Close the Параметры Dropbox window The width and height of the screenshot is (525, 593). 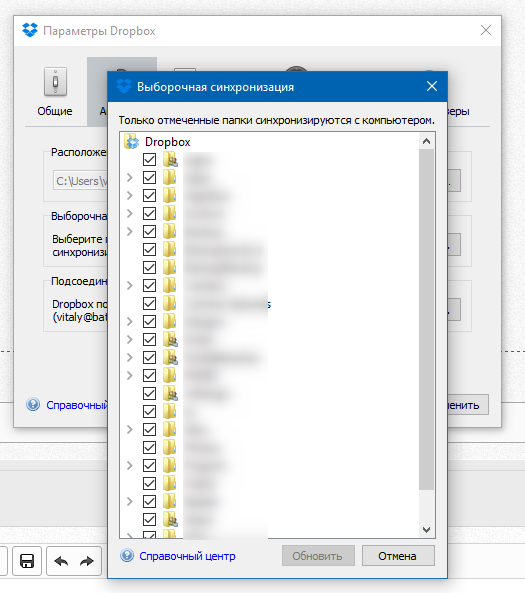(x=486, y=30)
